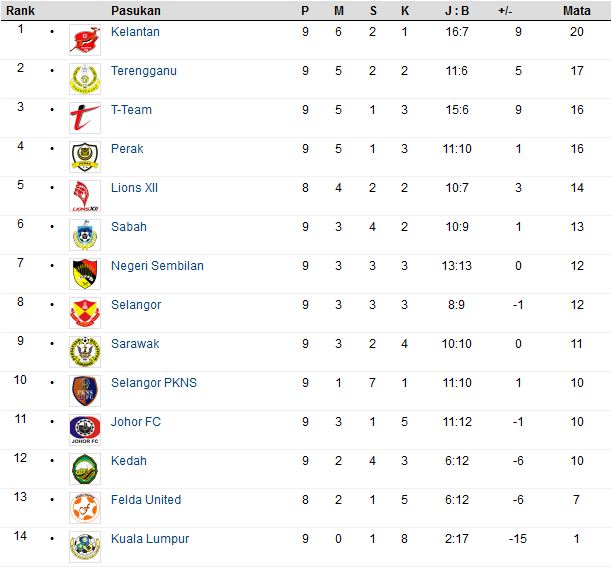611x568 pixels.
Task: Click the Selangor team crest icon
Action: [x=85, y=313]
